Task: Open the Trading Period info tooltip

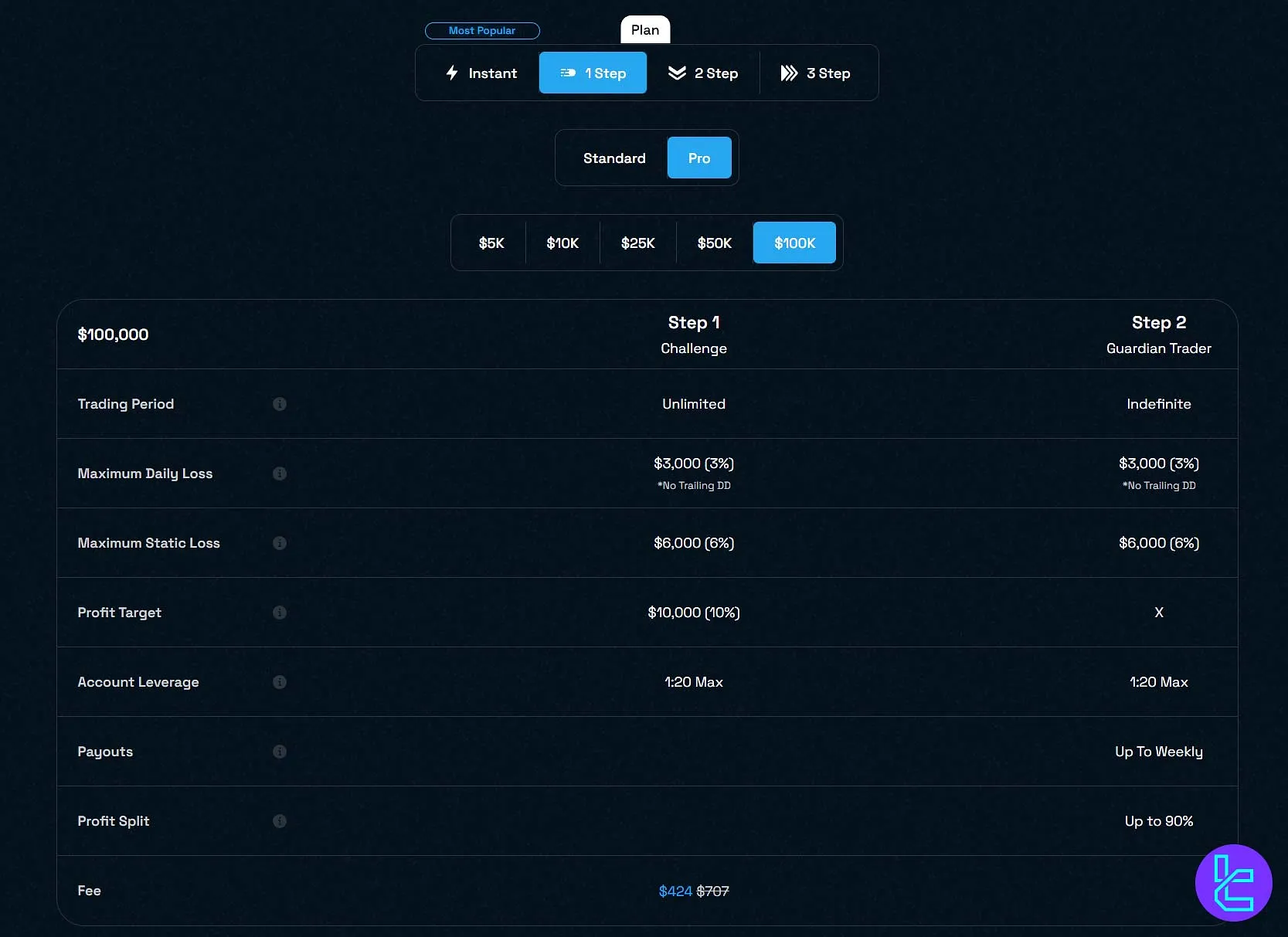Action: pos(279,404)
